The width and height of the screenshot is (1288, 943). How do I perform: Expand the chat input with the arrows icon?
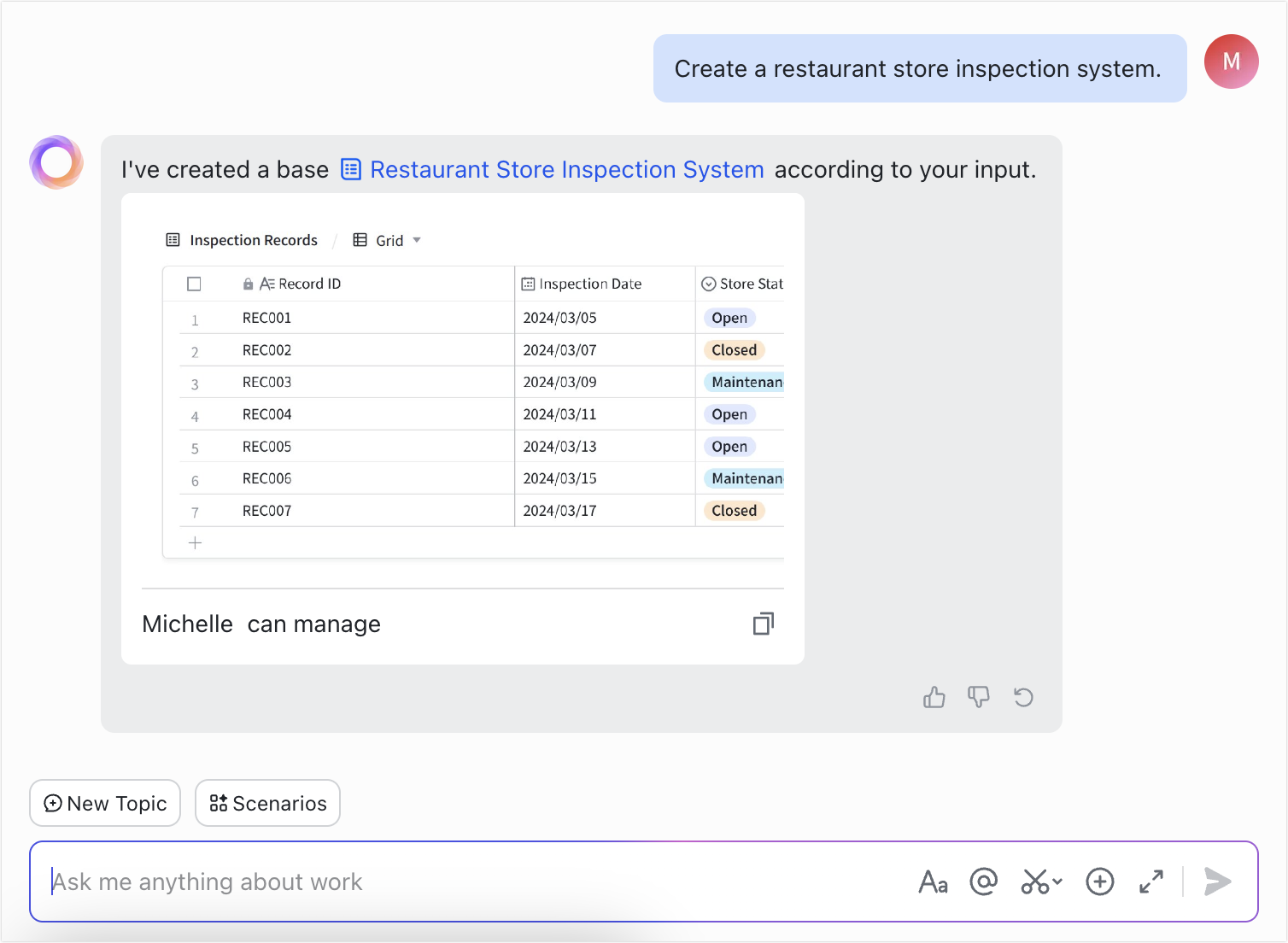click(1150, 881)
